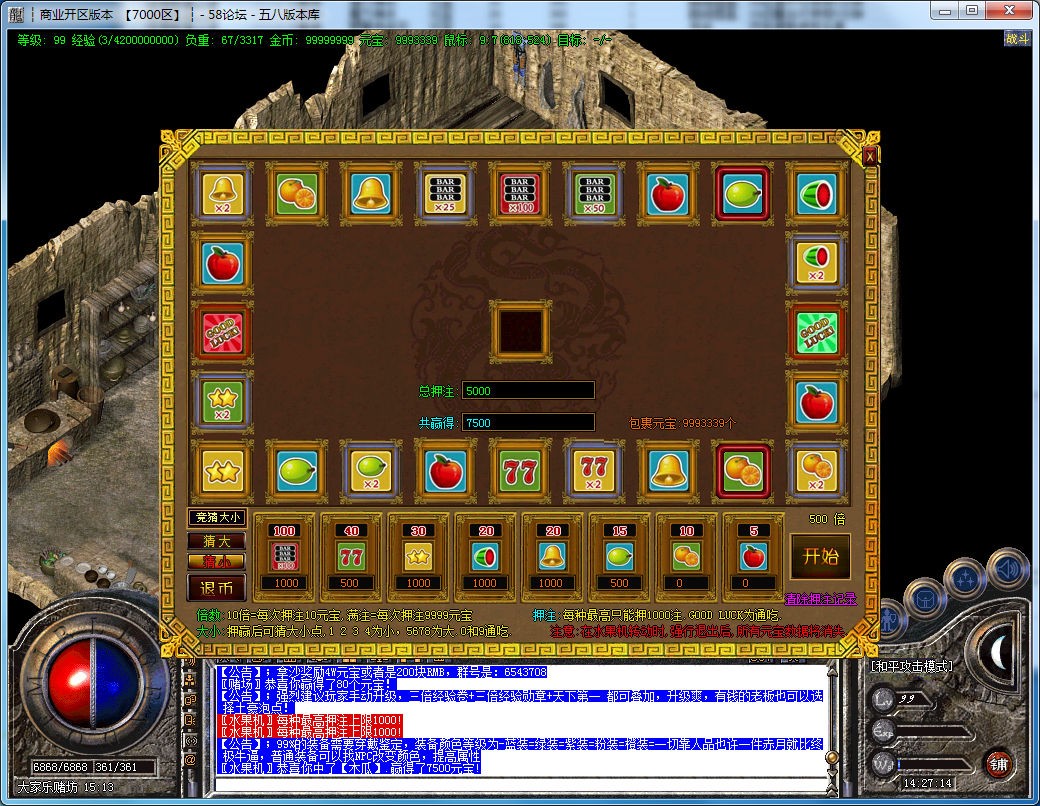Click the BAR x25 tile
The image size is (1040, 806).
tap(445, 194)
